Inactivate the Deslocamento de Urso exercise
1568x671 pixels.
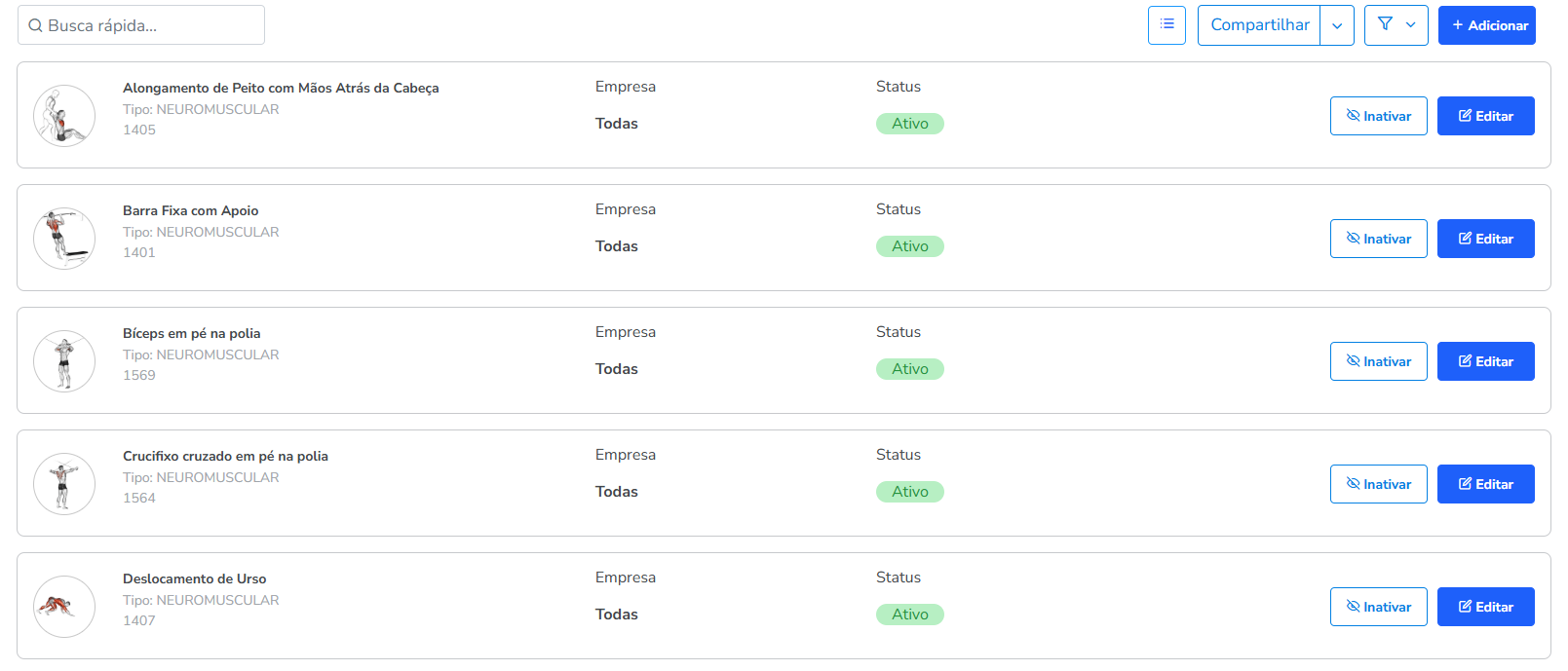point(1378,607)
